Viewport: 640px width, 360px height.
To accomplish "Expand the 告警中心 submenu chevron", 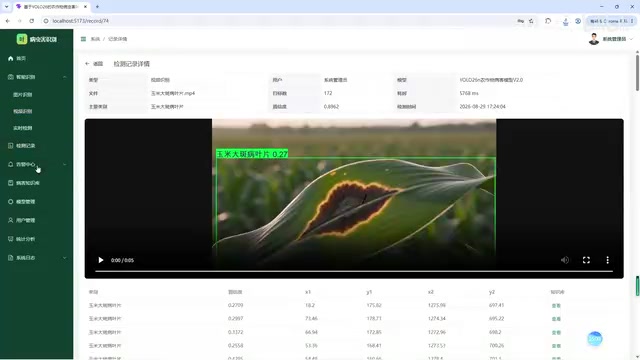I will tap(64, 164).
